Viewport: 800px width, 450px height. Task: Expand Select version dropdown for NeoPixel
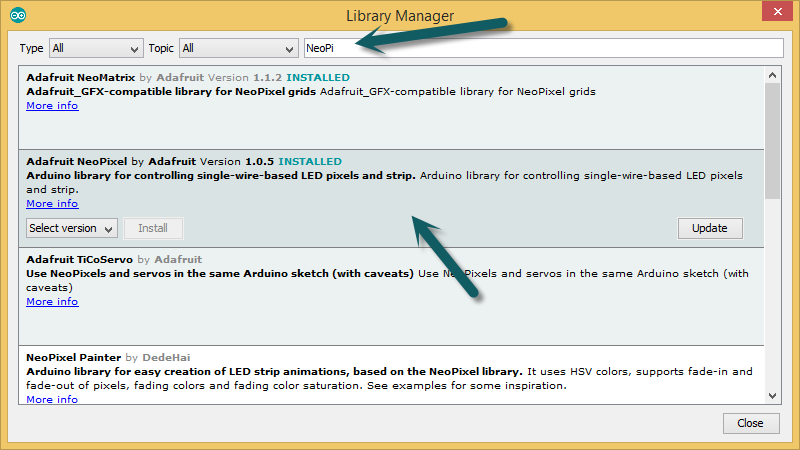[71, 228]
